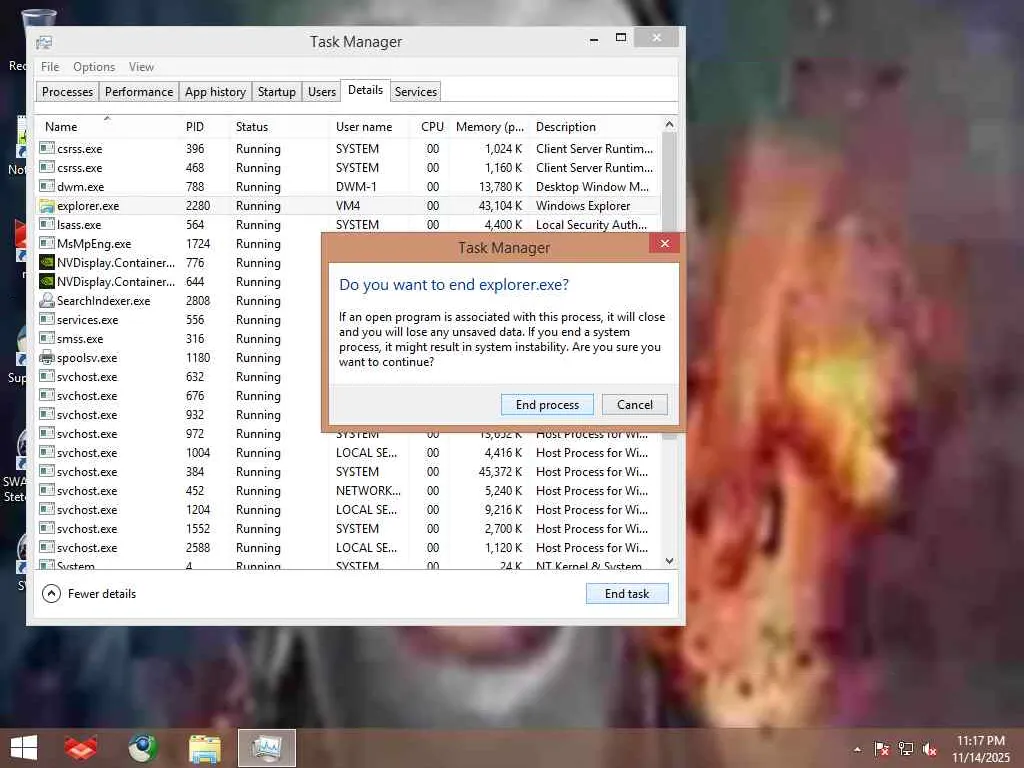This screenshot has width=1024, height=768.
Task: Open the Options menu
Action: point(94,67)
